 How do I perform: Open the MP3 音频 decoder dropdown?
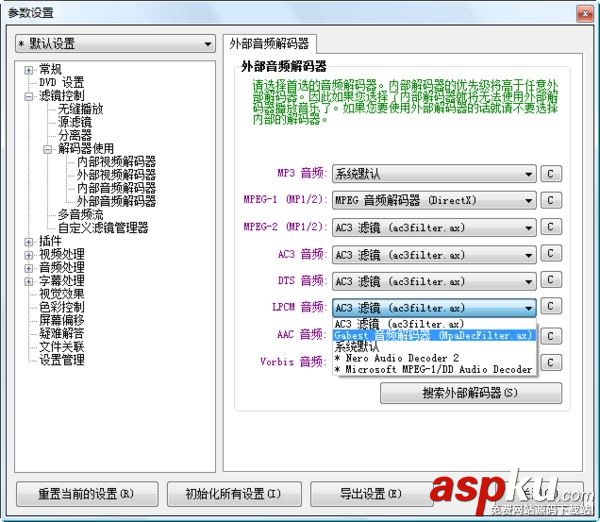click(434, 174)
